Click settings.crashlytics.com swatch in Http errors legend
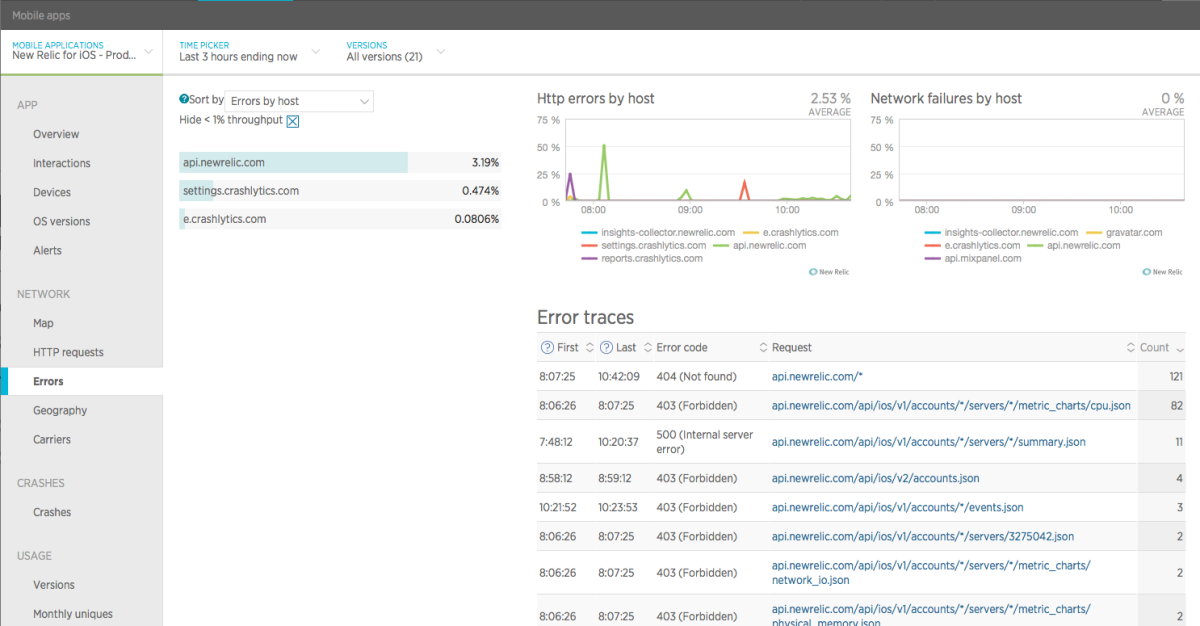1200x626 pixels. 587,245
